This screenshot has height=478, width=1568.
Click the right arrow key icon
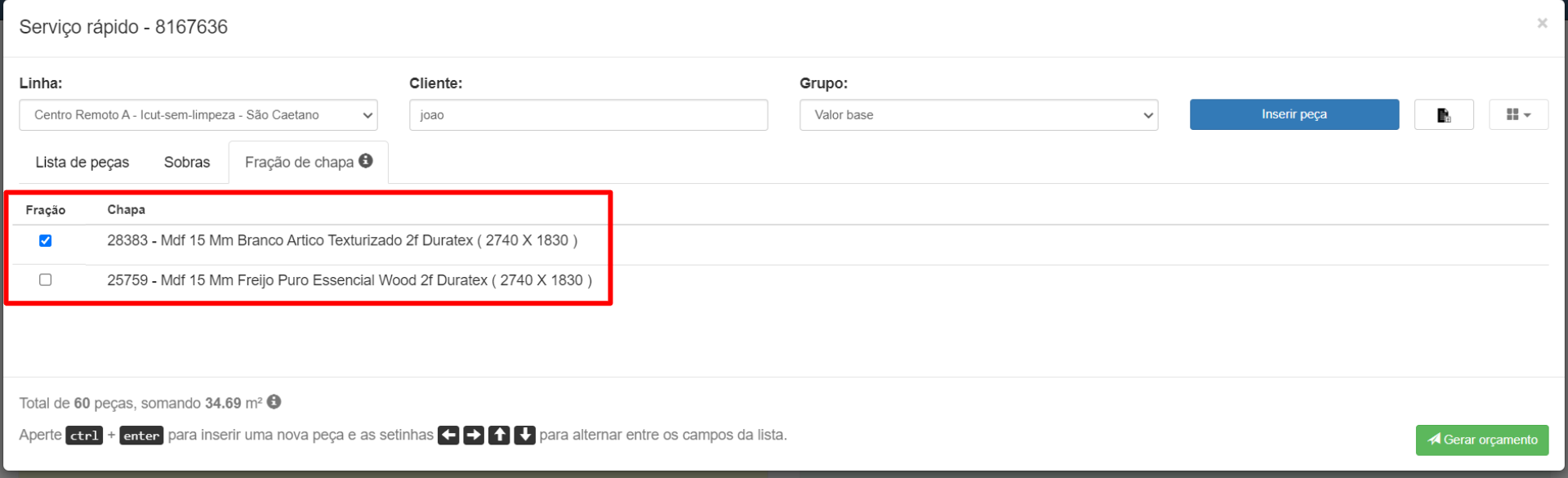click(x=474, y=435)
